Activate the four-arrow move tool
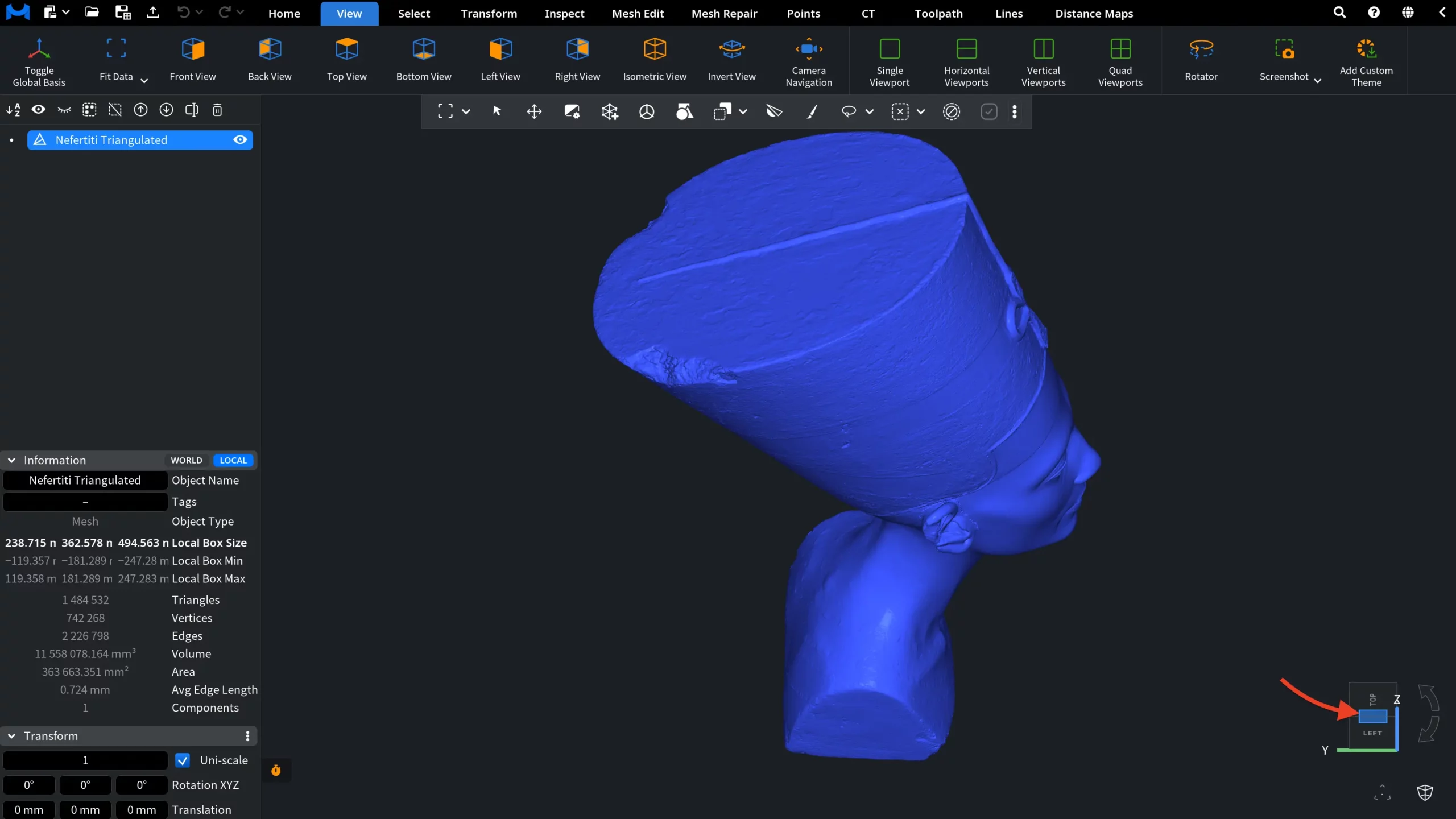1456x819 pixels. [534, 111]
